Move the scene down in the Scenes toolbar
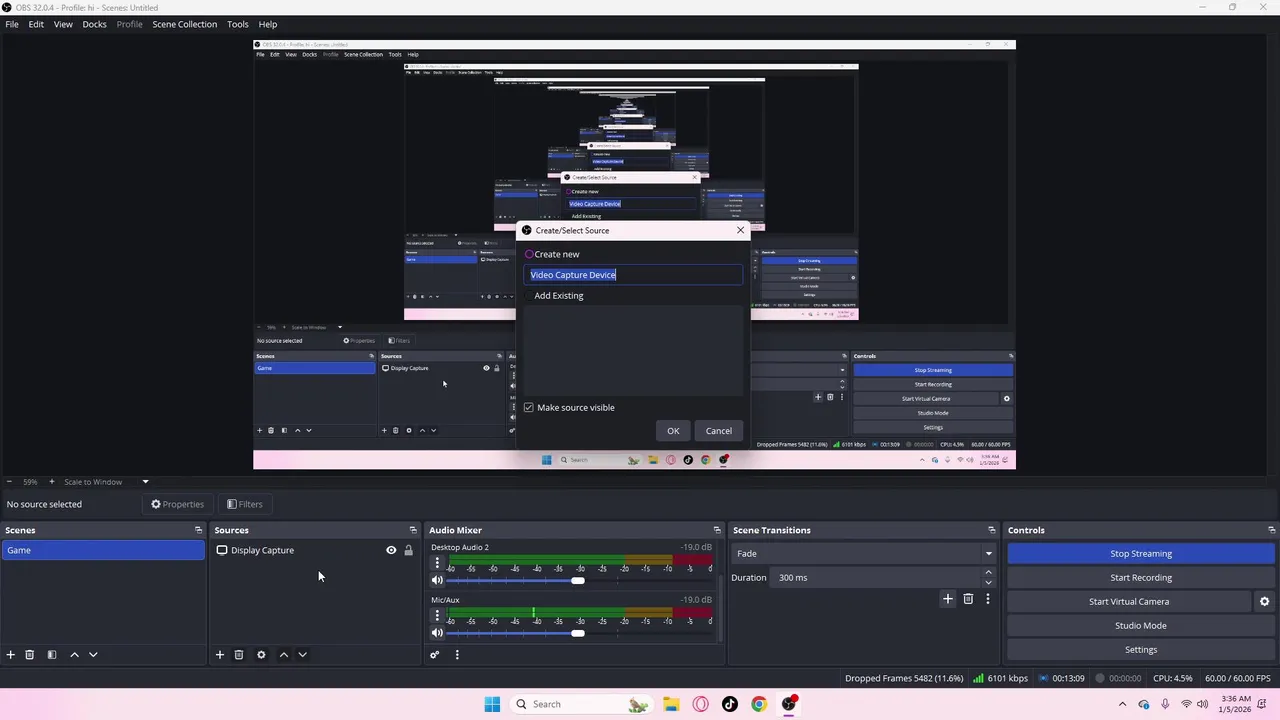 93,655
